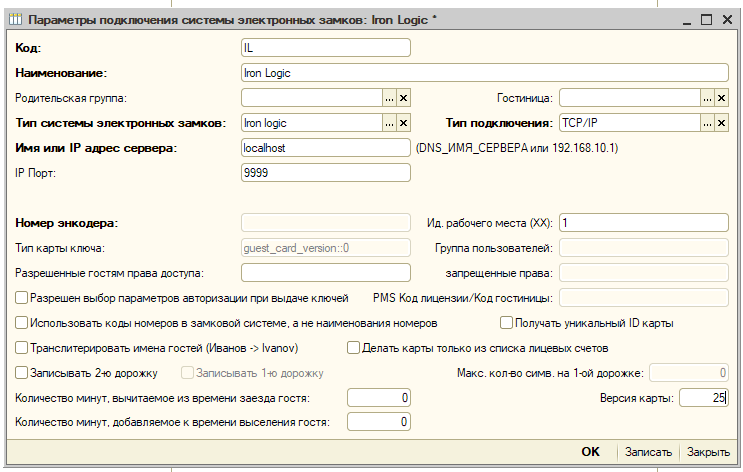Click the Наименование field with Iron Logic
The image size is (743, 472).
point(484,73)
